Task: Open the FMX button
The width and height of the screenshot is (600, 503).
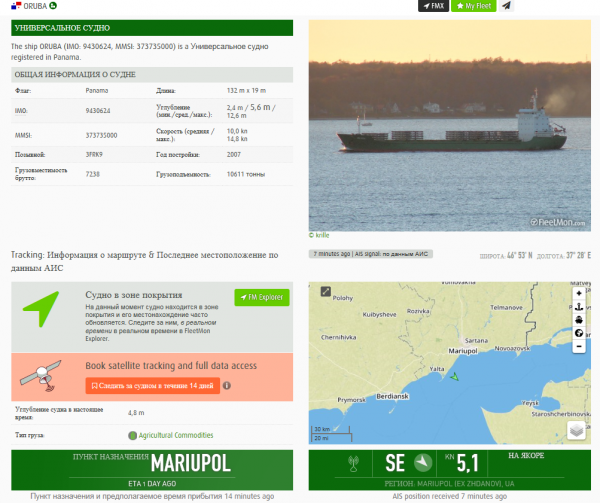Action: pos(433,6)
